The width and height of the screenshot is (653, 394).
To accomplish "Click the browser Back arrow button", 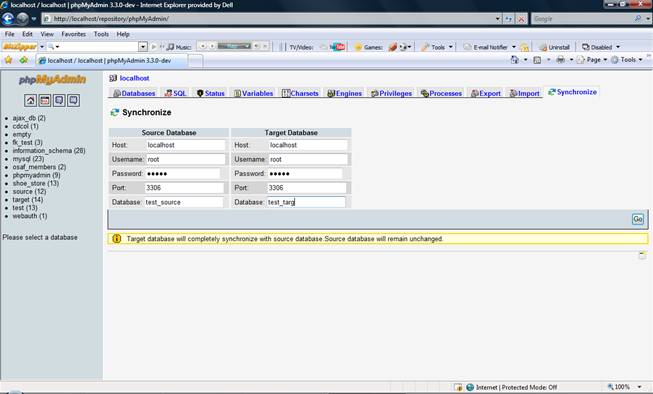I will point(8,19).
